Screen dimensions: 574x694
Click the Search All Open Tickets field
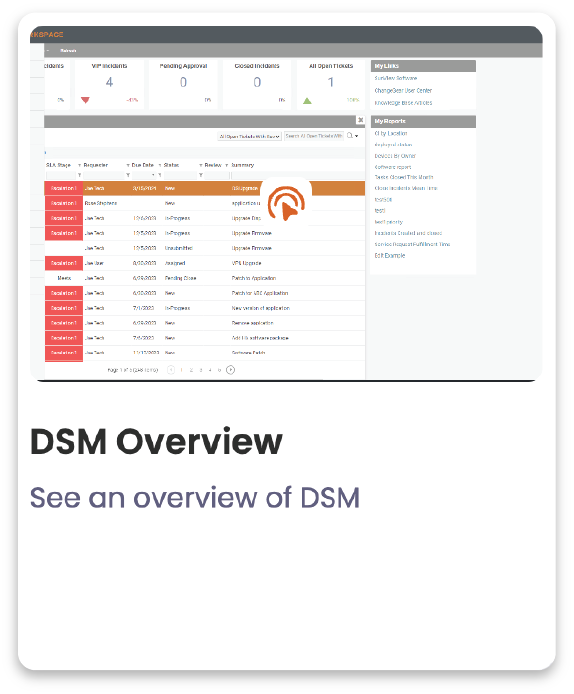tap(314, 136)
